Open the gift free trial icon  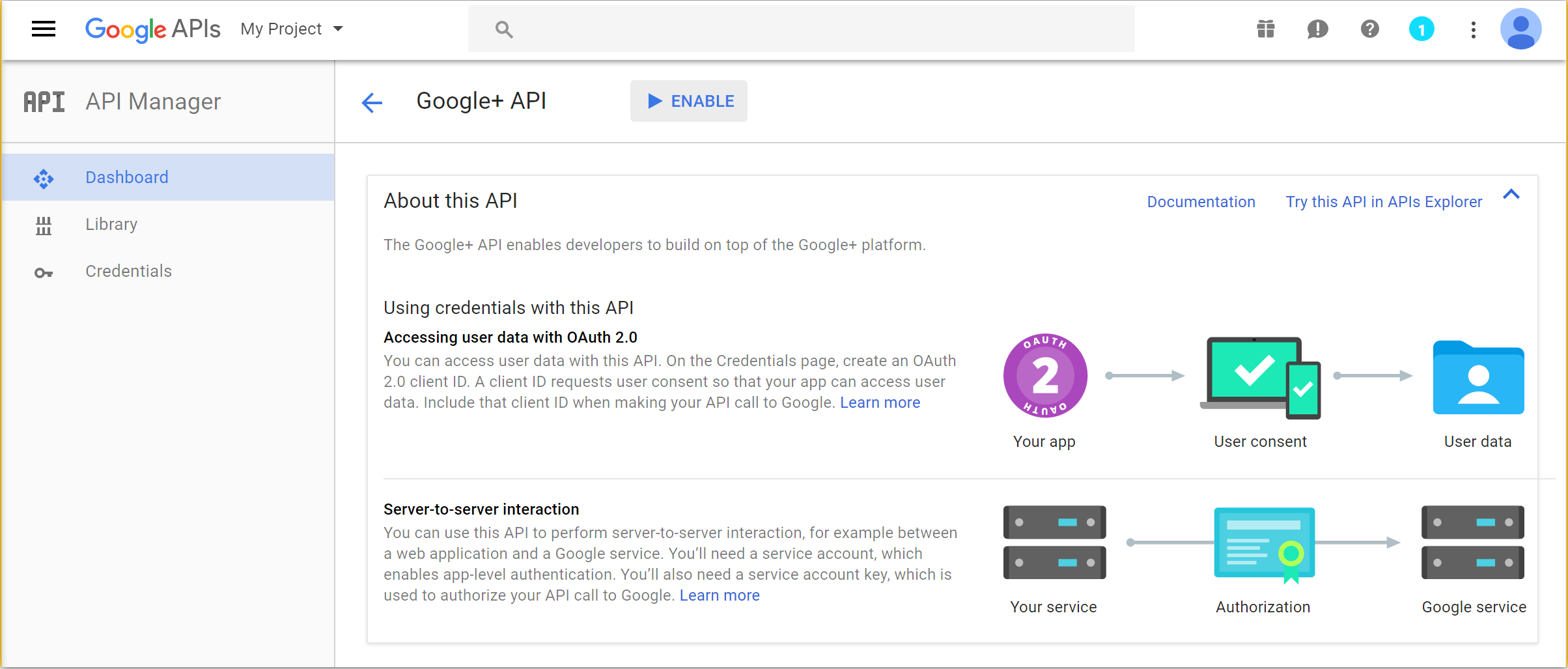1265,29
